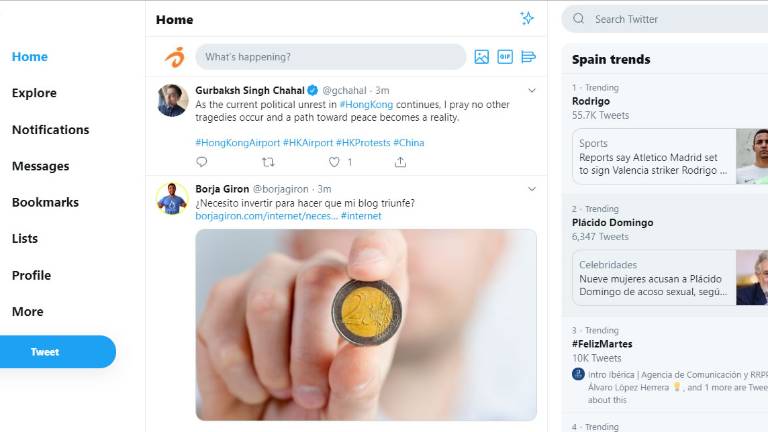
Task: Reply to Gurbaksh Singh Chahal's tweet
Action: point(202,162)
